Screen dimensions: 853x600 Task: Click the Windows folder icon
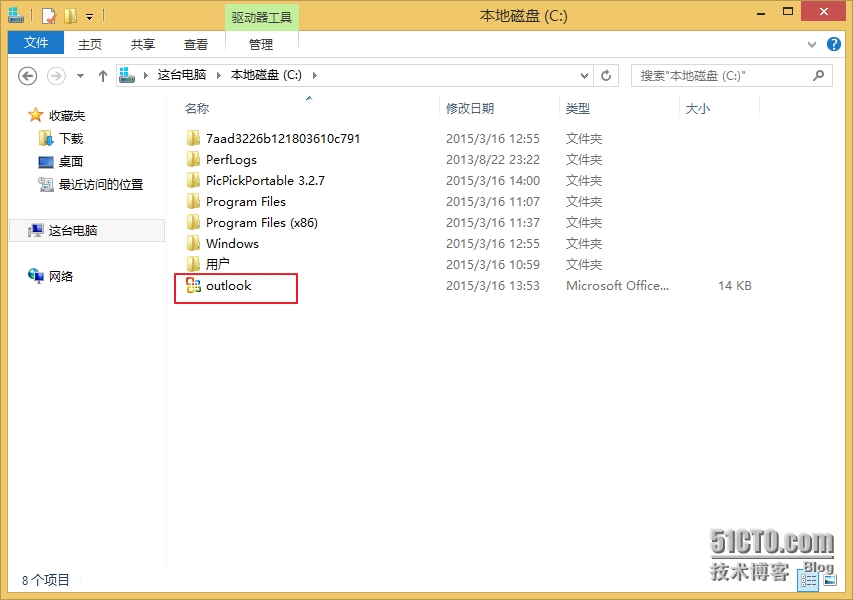[x=193, y=243]
